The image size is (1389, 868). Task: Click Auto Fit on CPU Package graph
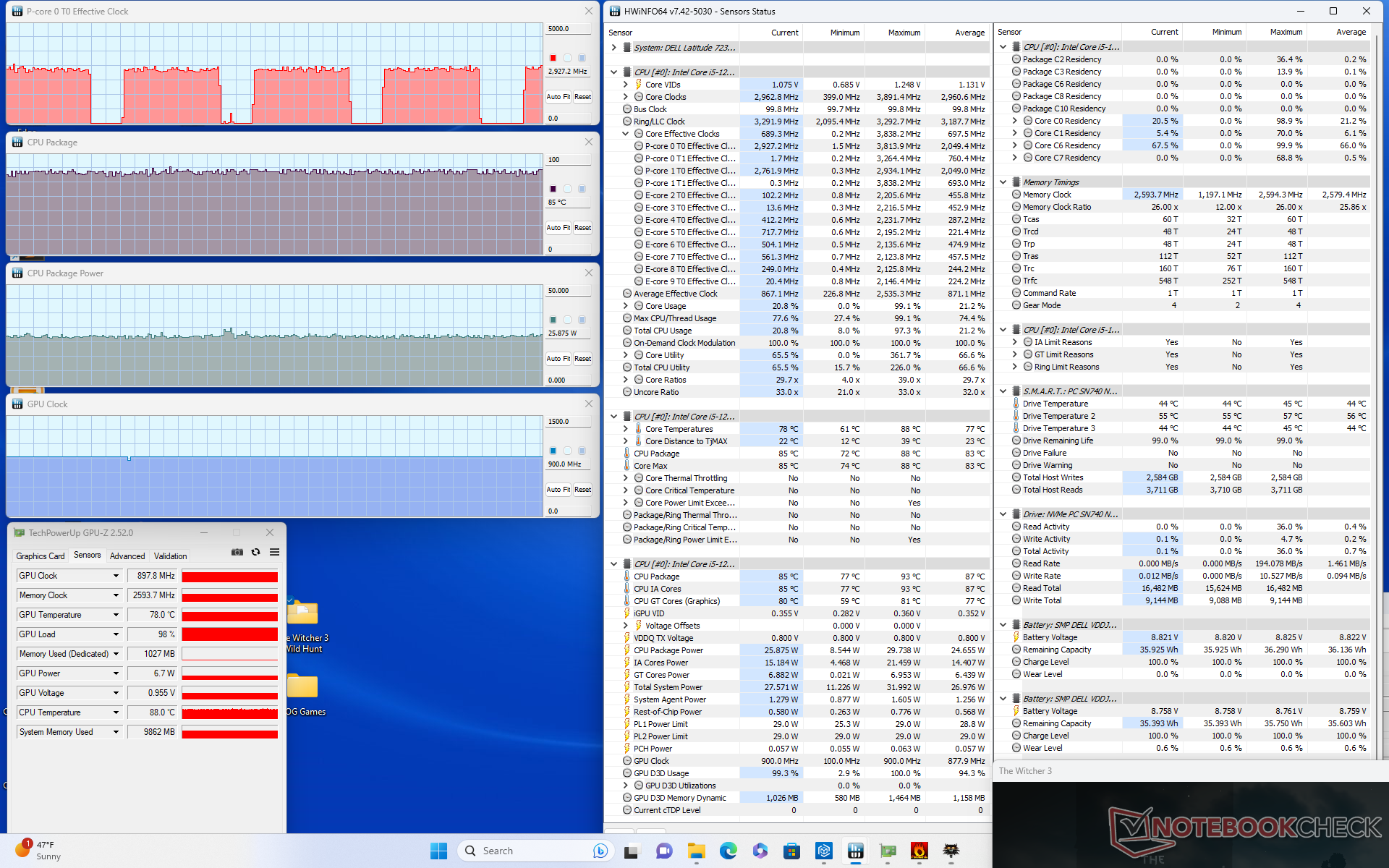tap(558, 228)
